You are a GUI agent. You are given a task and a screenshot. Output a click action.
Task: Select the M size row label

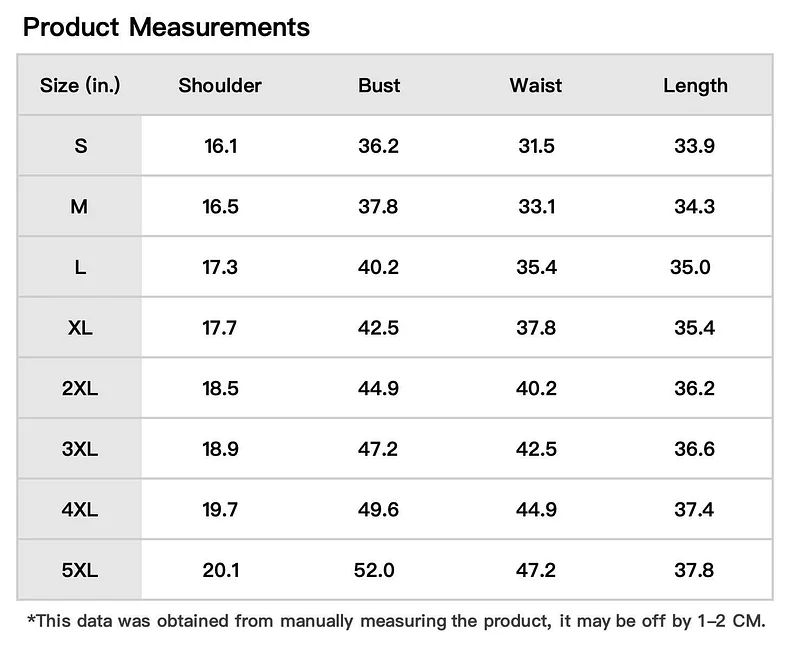(80, 207)
